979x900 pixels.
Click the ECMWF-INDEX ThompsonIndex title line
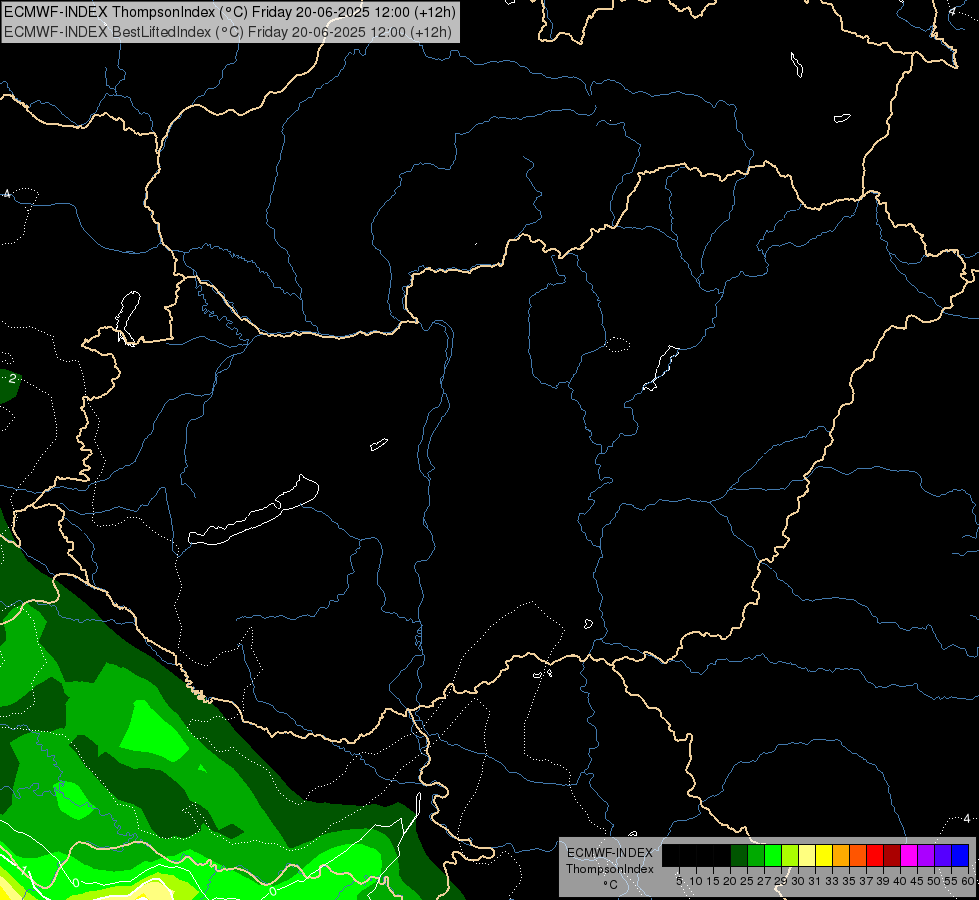coord(230,11)
